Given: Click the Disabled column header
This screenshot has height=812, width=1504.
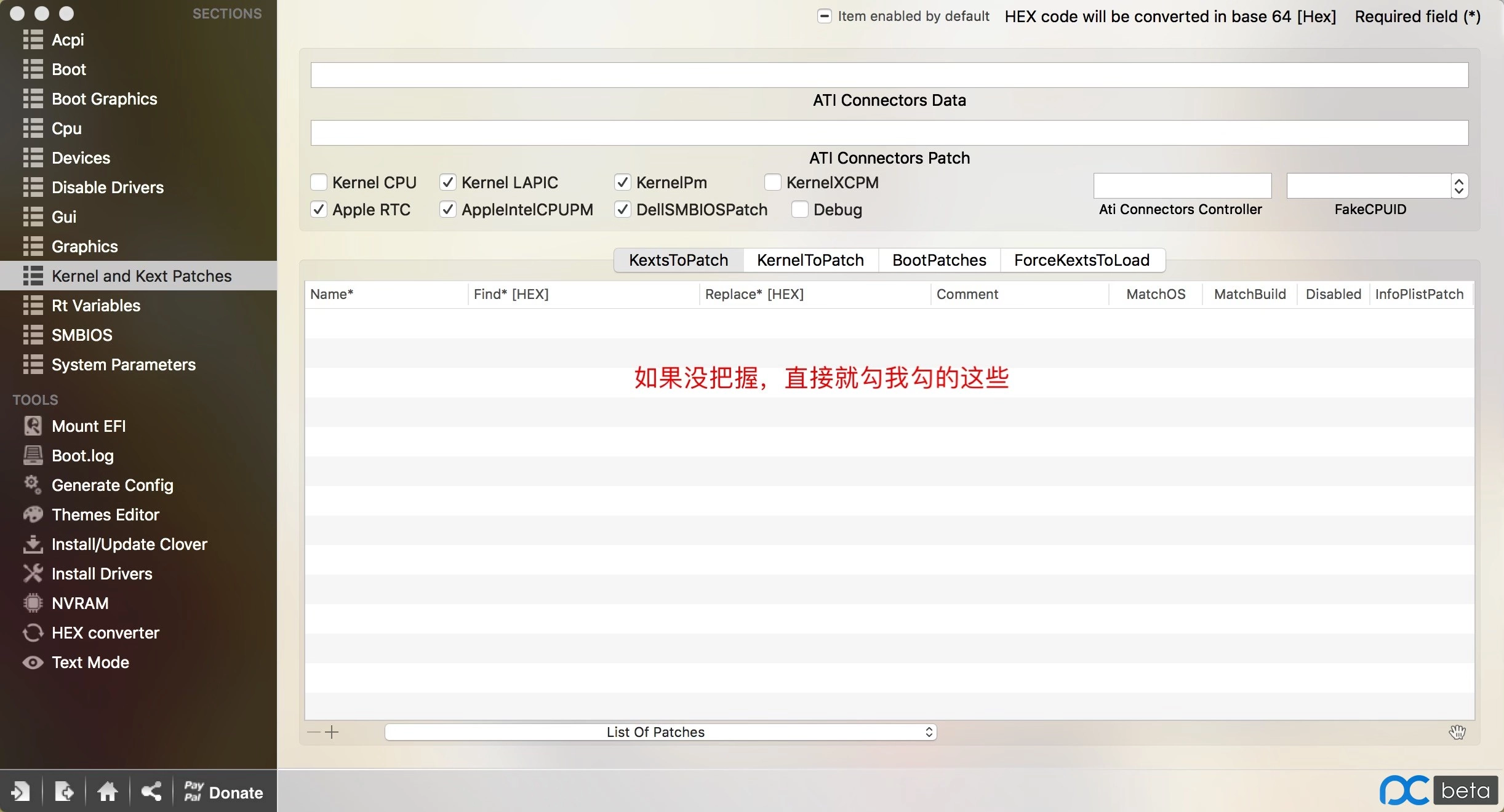Looking at the screenshot, I should coord(1334,294).
